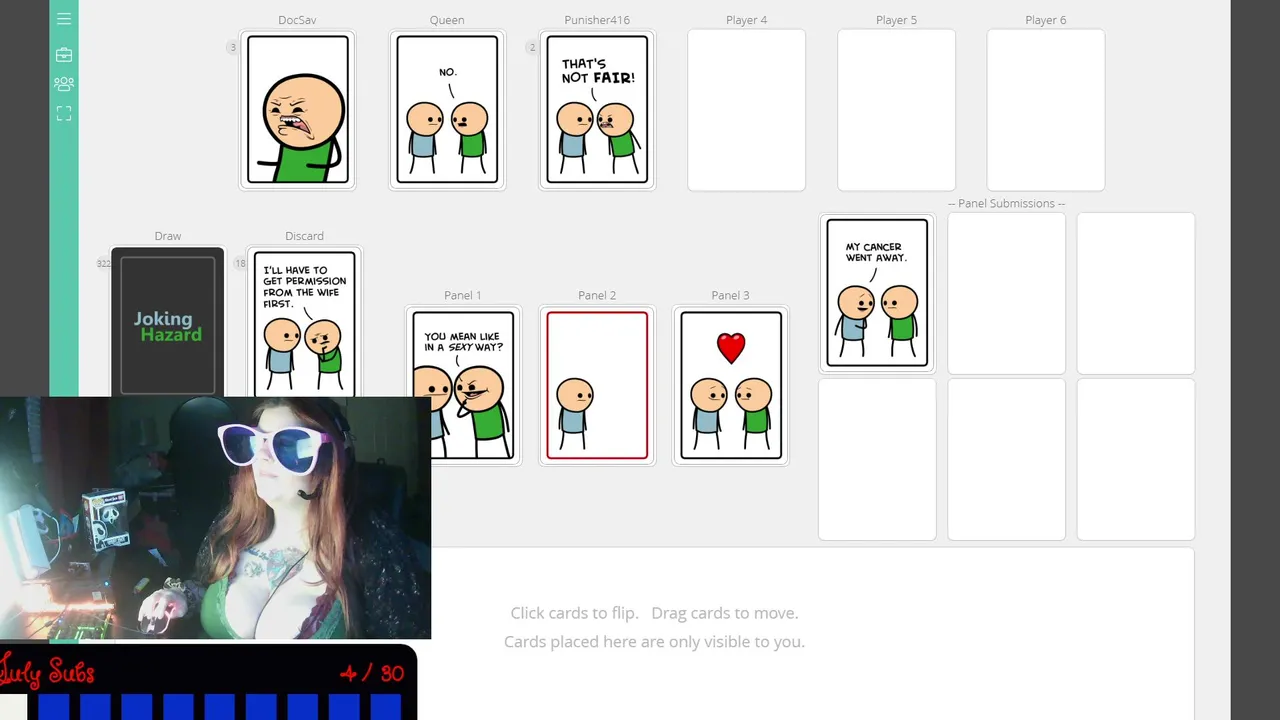Click the empty Player 5 card slot
The width and height of the screenshot is (1280, 720).
896,110
